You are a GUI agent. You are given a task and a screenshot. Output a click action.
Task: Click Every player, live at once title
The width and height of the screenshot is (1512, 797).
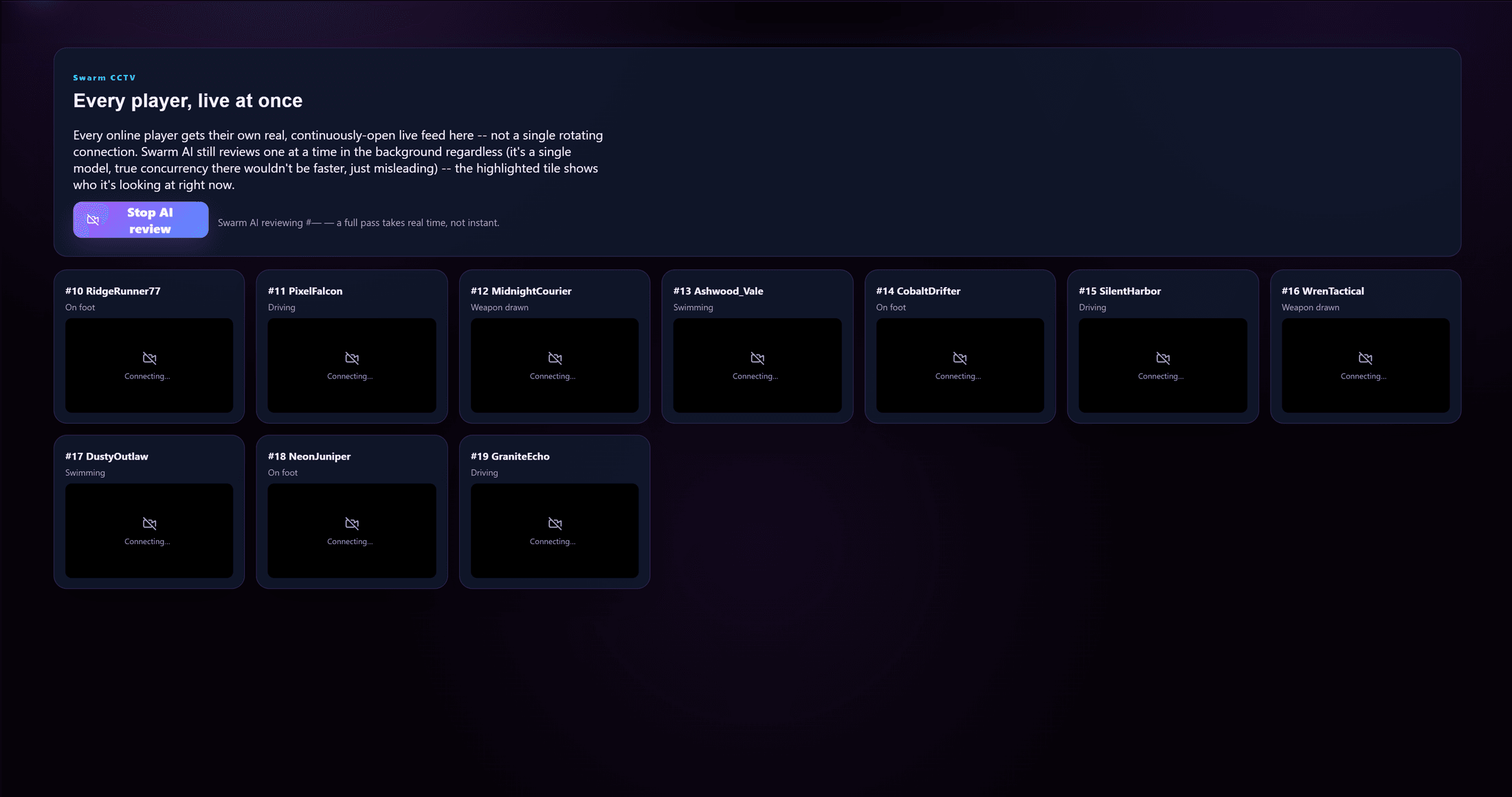click(188, 101)
